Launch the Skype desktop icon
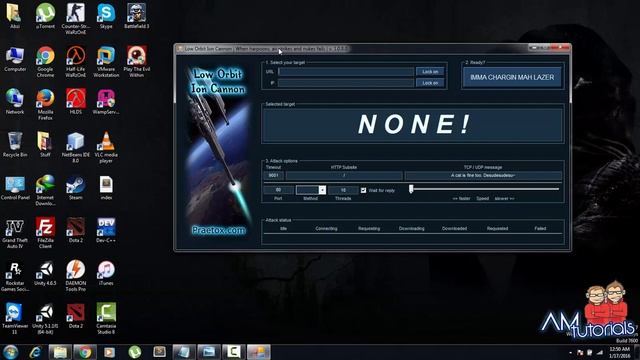Screen dimensions: 640x360 pyautogui.click(x=106, y=16)
